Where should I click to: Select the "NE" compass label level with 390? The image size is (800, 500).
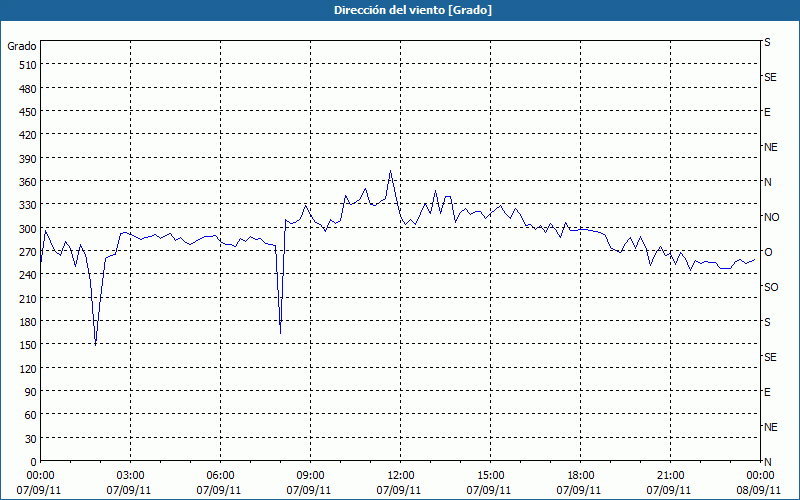pyautogui.click(x=770, y=147)
